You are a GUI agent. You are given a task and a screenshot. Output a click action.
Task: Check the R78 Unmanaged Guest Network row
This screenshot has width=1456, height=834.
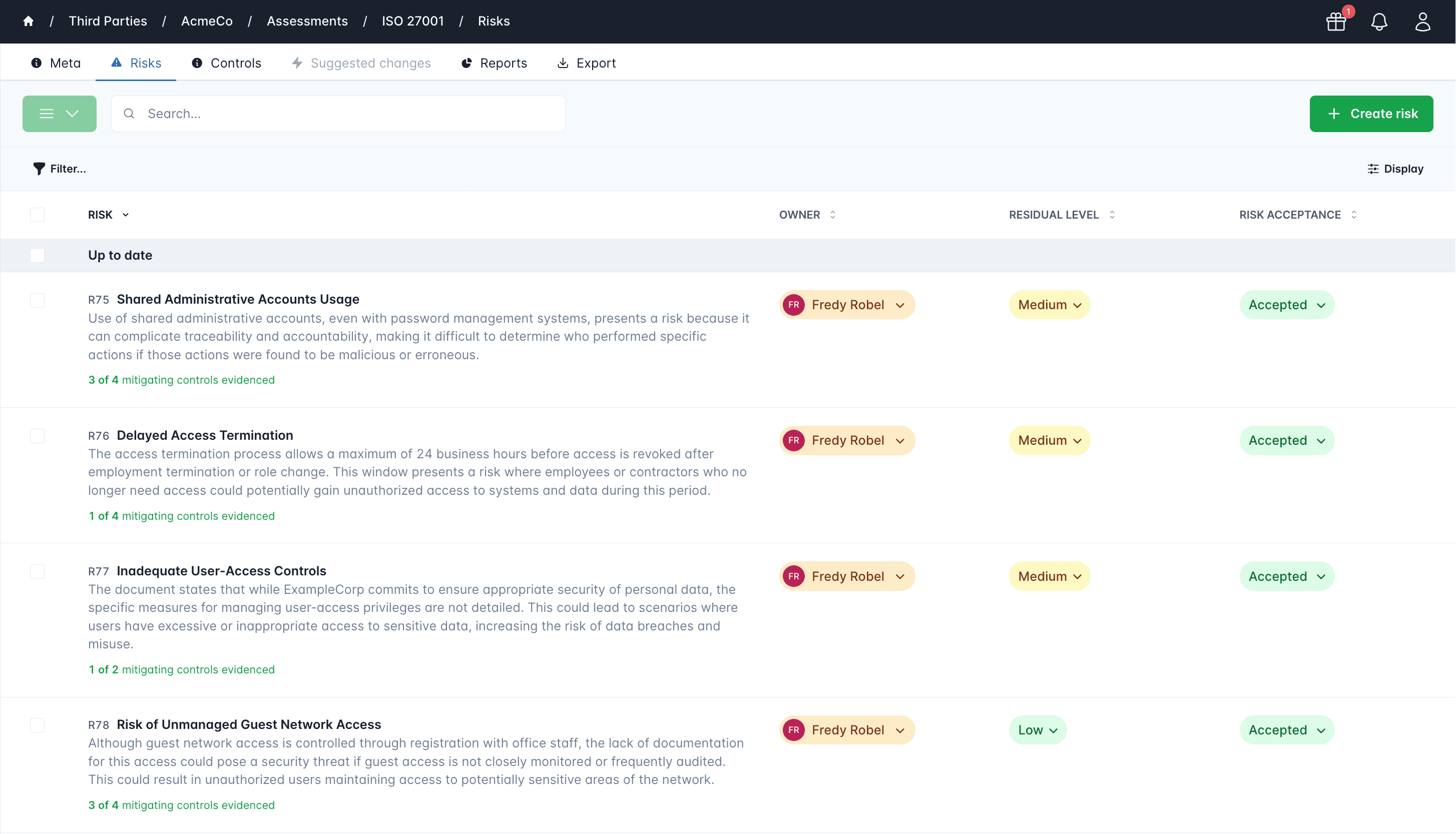[x=37, y=725]
